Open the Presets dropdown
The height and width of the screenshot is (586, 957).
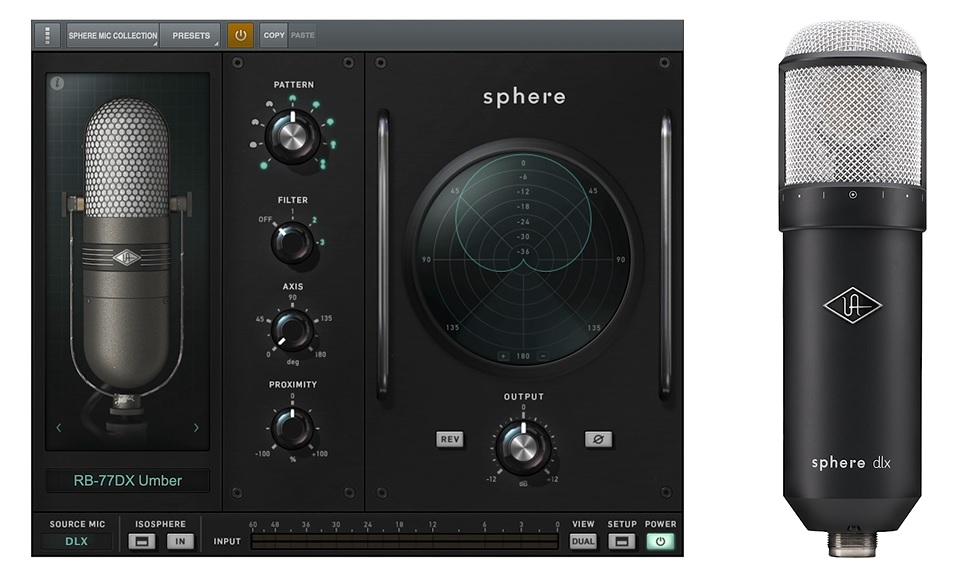[x=190, y=35]
